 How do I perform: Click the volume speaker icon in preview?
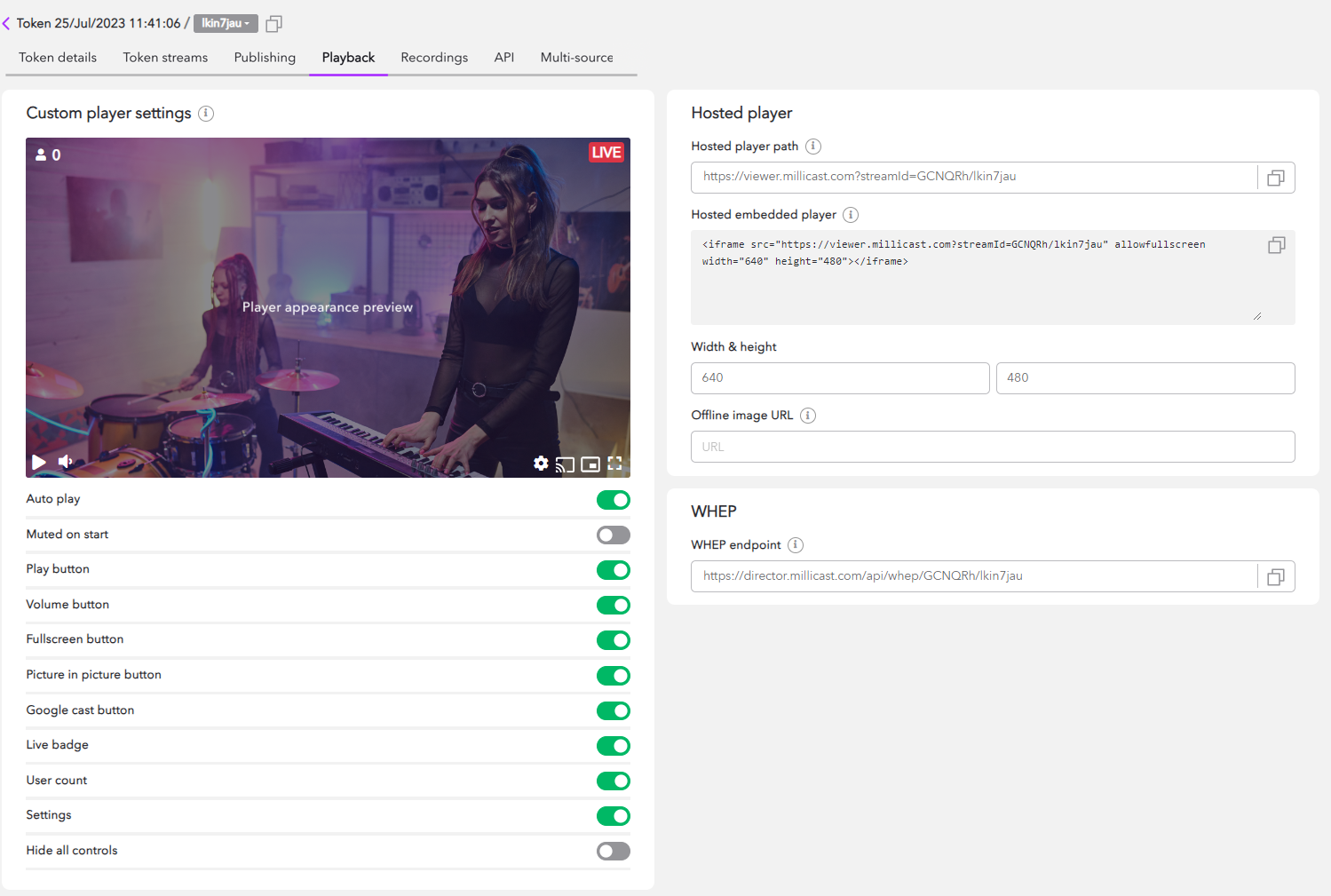tap(65, 462)
